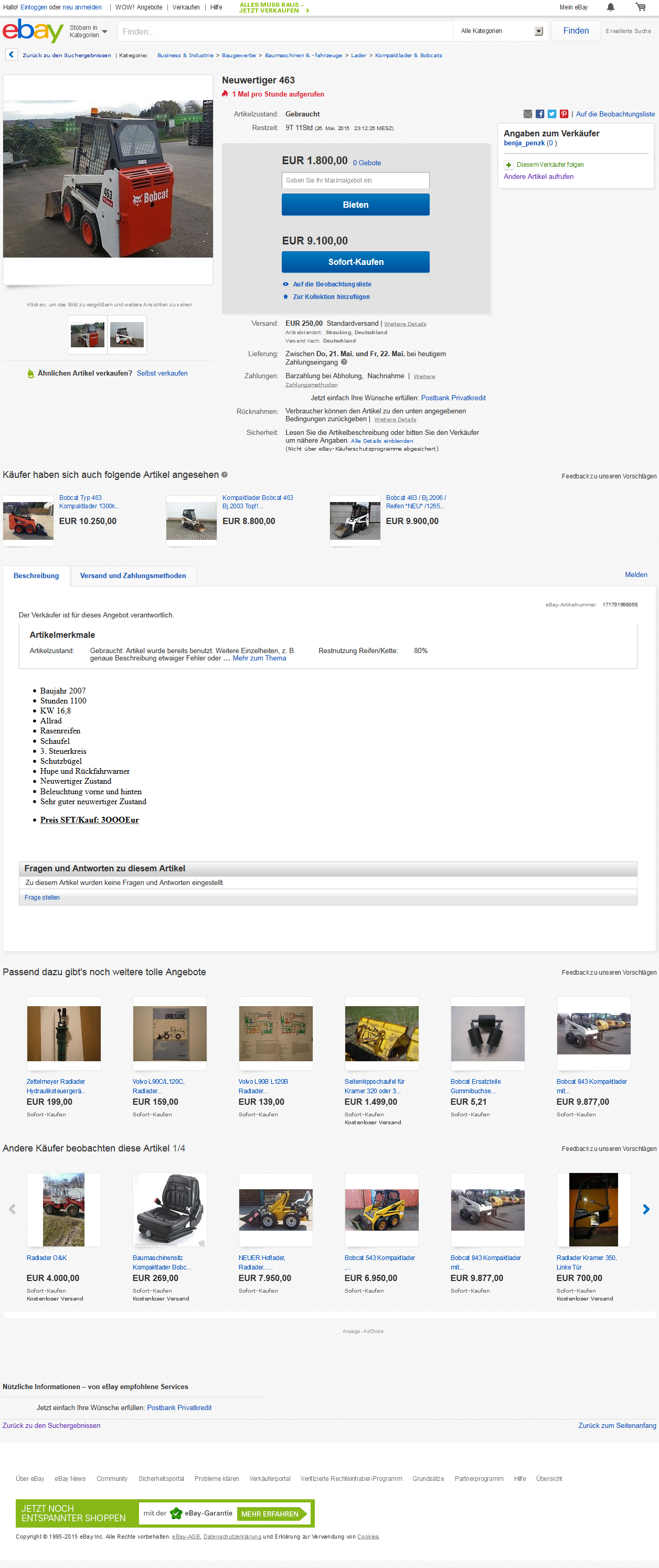Select the second Bobcat thumbnail
This screenshot has width=659, height=1568.
point(126,335)
